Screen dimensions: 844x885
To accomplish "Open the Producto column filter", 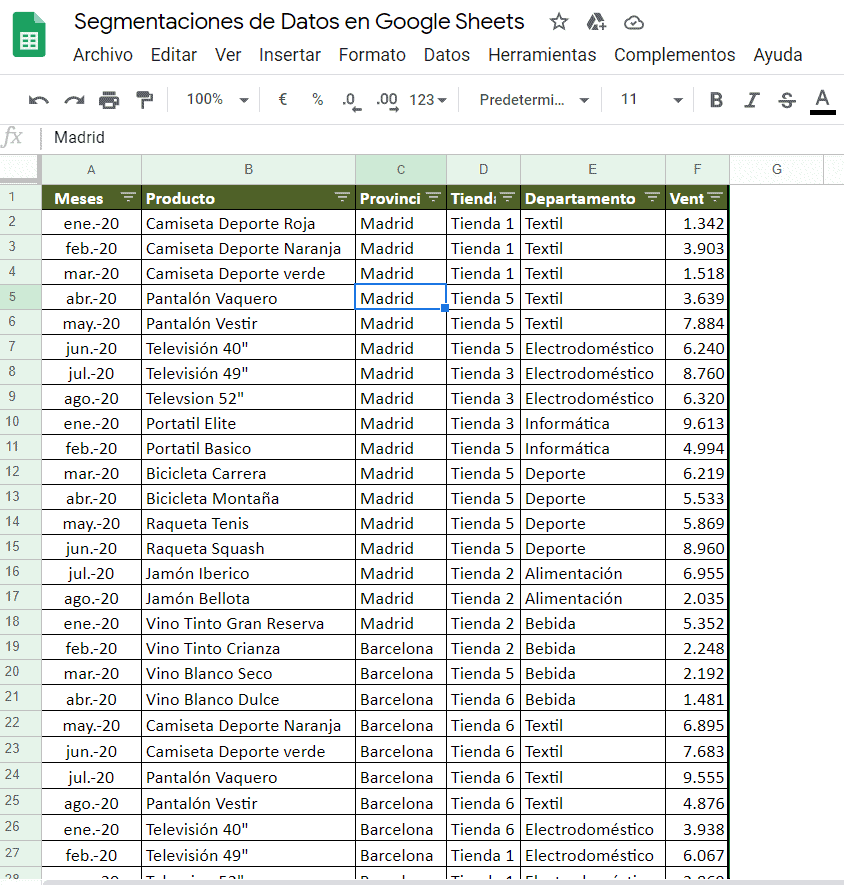I will [342, 197].
